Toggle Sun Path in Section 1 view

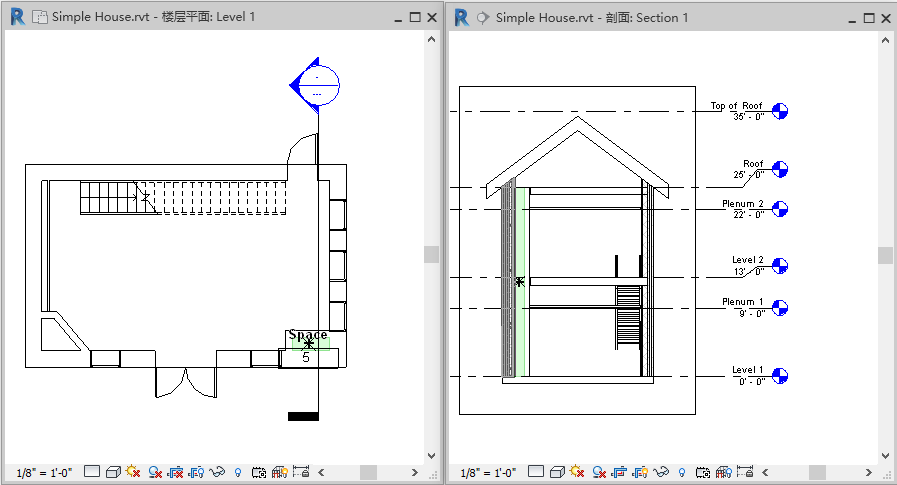tap(577, 472)
